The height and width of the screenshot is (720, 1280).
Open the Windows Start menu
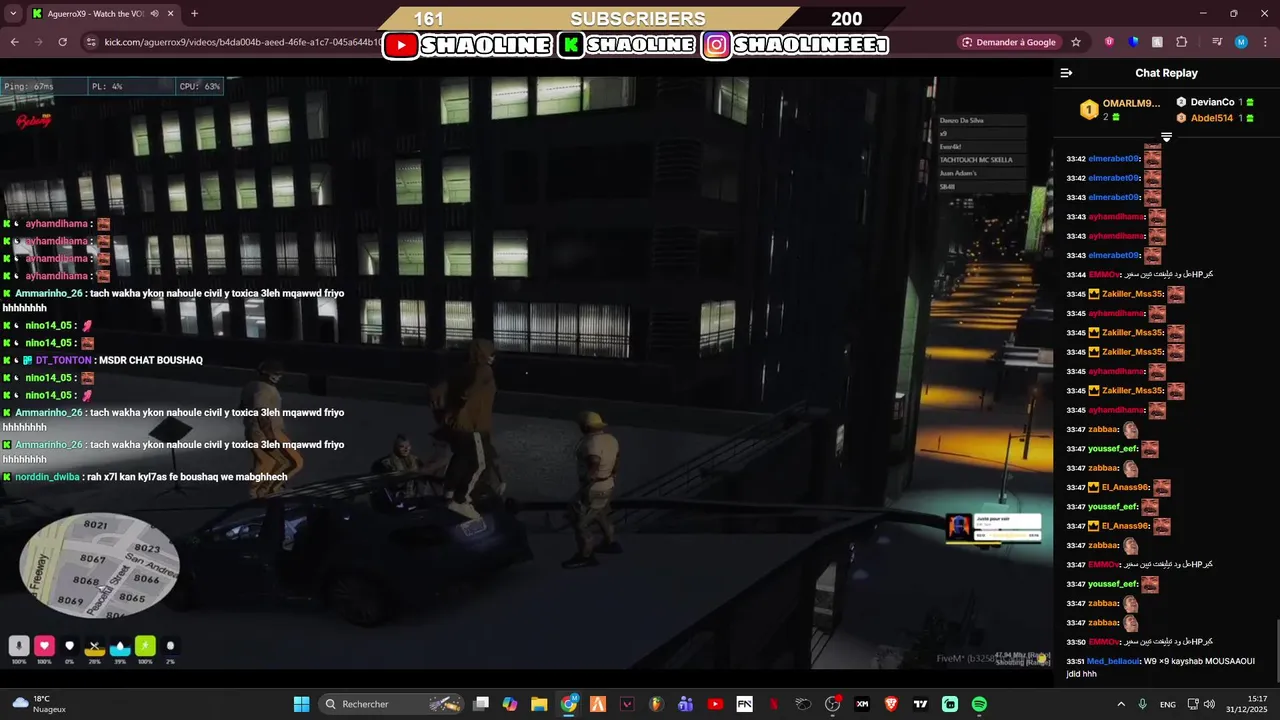pyautogui.click(x=301, y=704)
